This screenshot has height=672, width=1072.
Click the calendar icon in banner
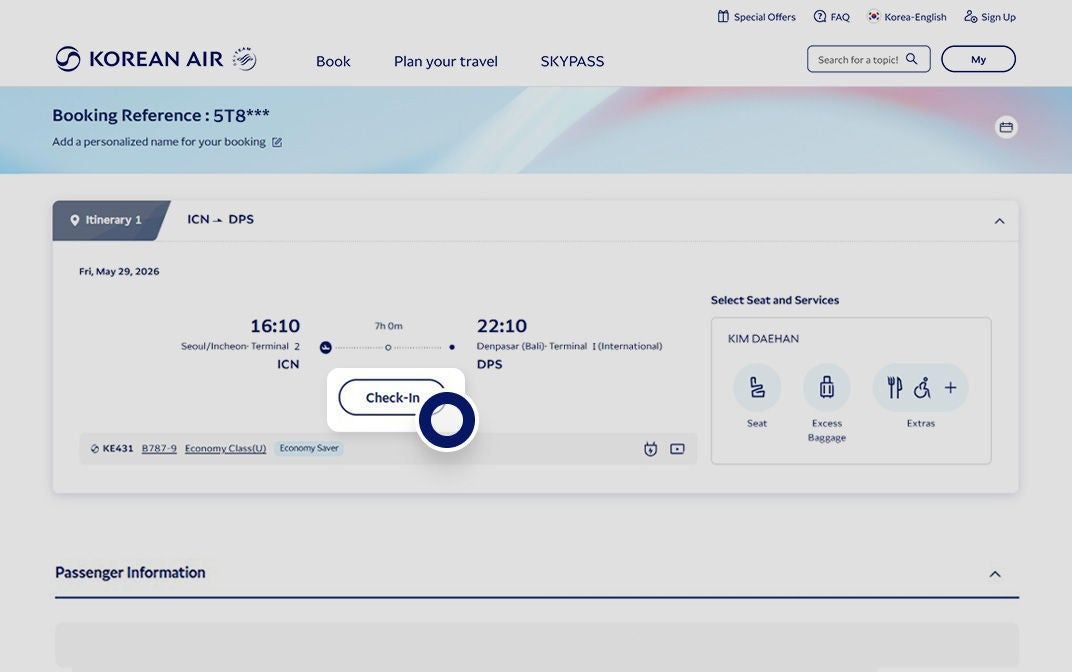(1006, 127)
